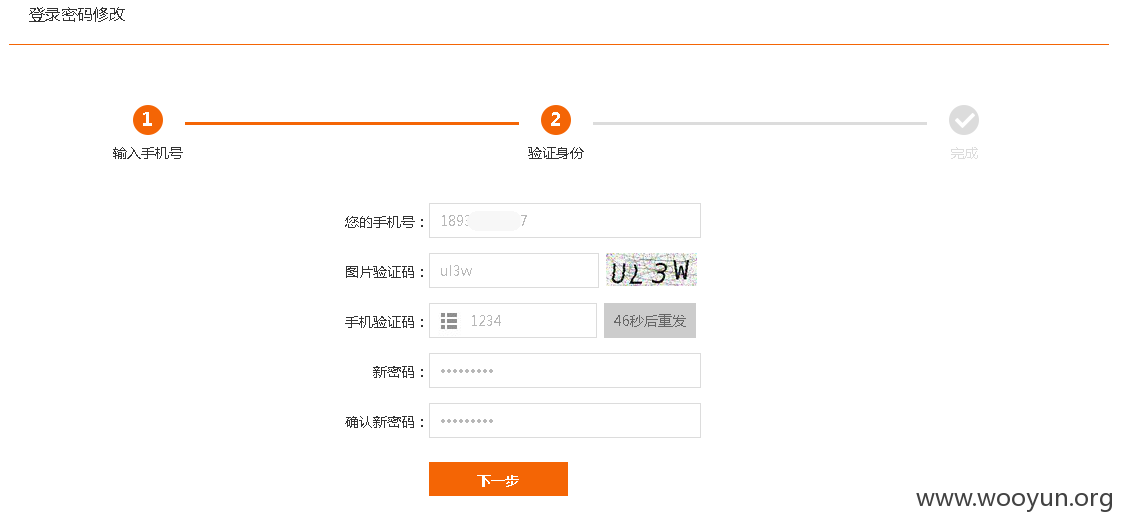The width and height of the screenshot is (1122, 527).
Task: Click the gray checkmark completion icon
Action: click(963, 120)
